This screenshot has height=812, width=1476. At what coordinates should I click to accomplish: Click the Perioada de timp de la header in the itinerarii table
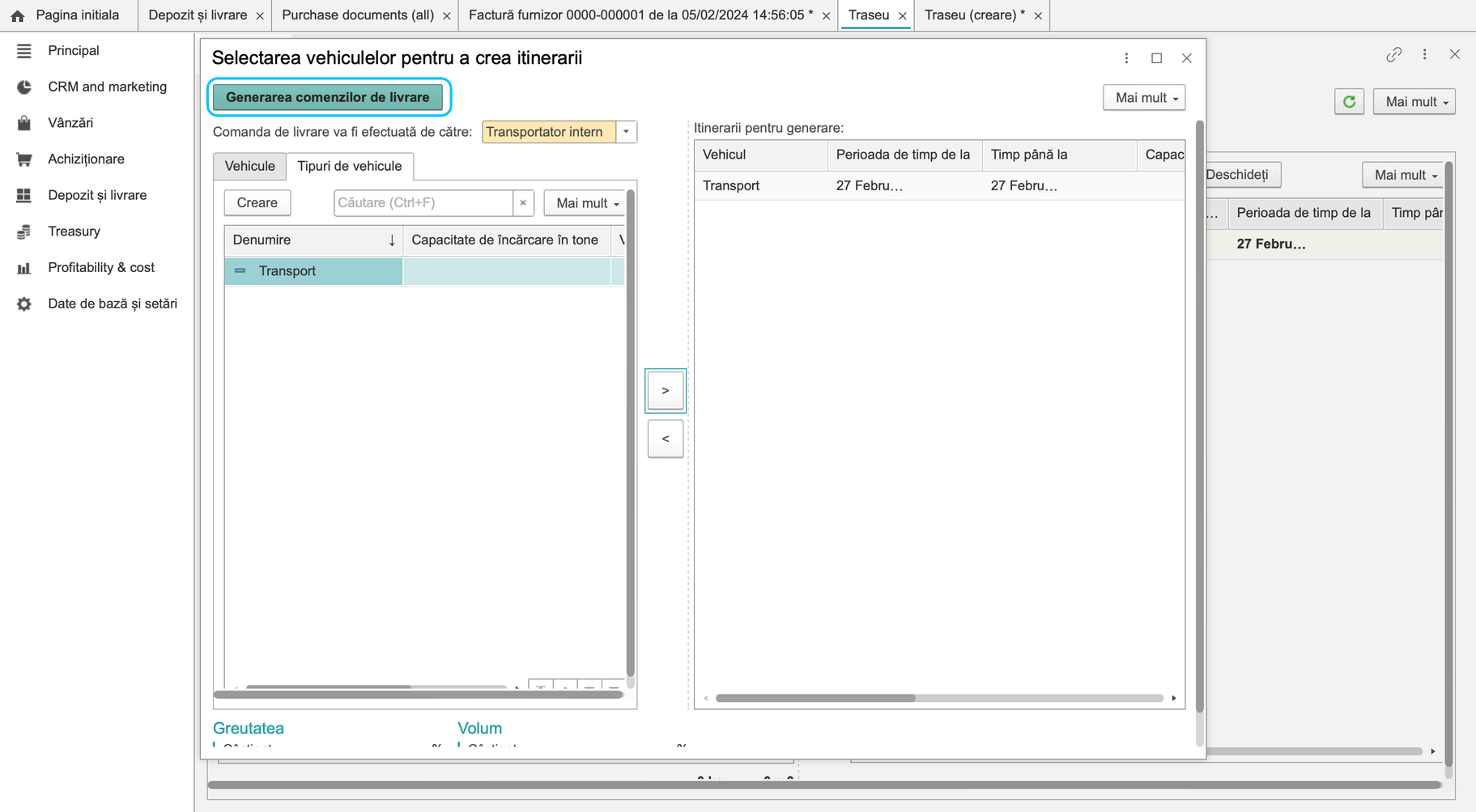(904, 155)
